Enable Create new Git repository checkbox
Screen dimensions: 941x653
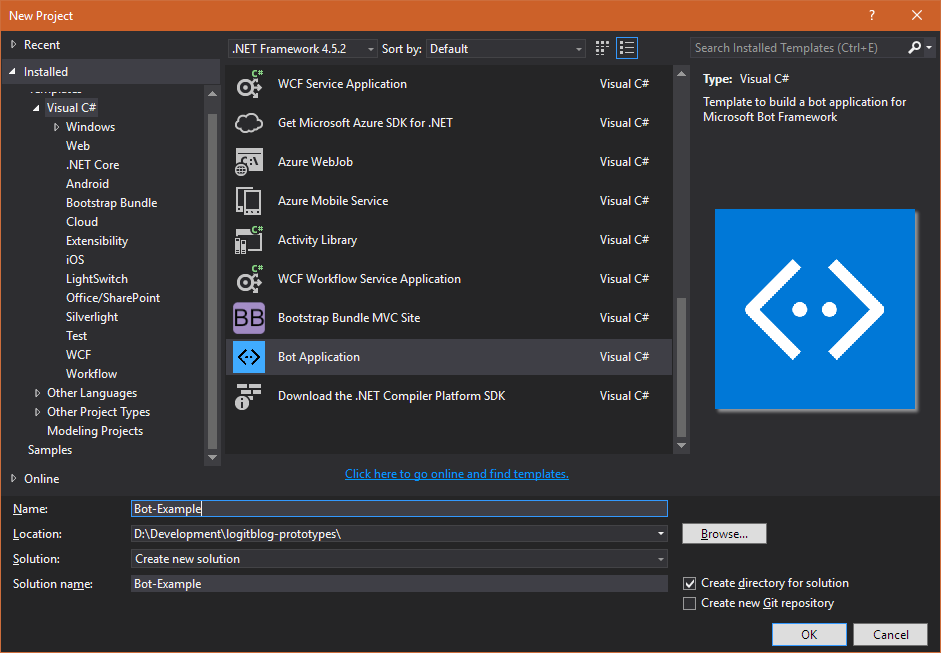[690, 603]
